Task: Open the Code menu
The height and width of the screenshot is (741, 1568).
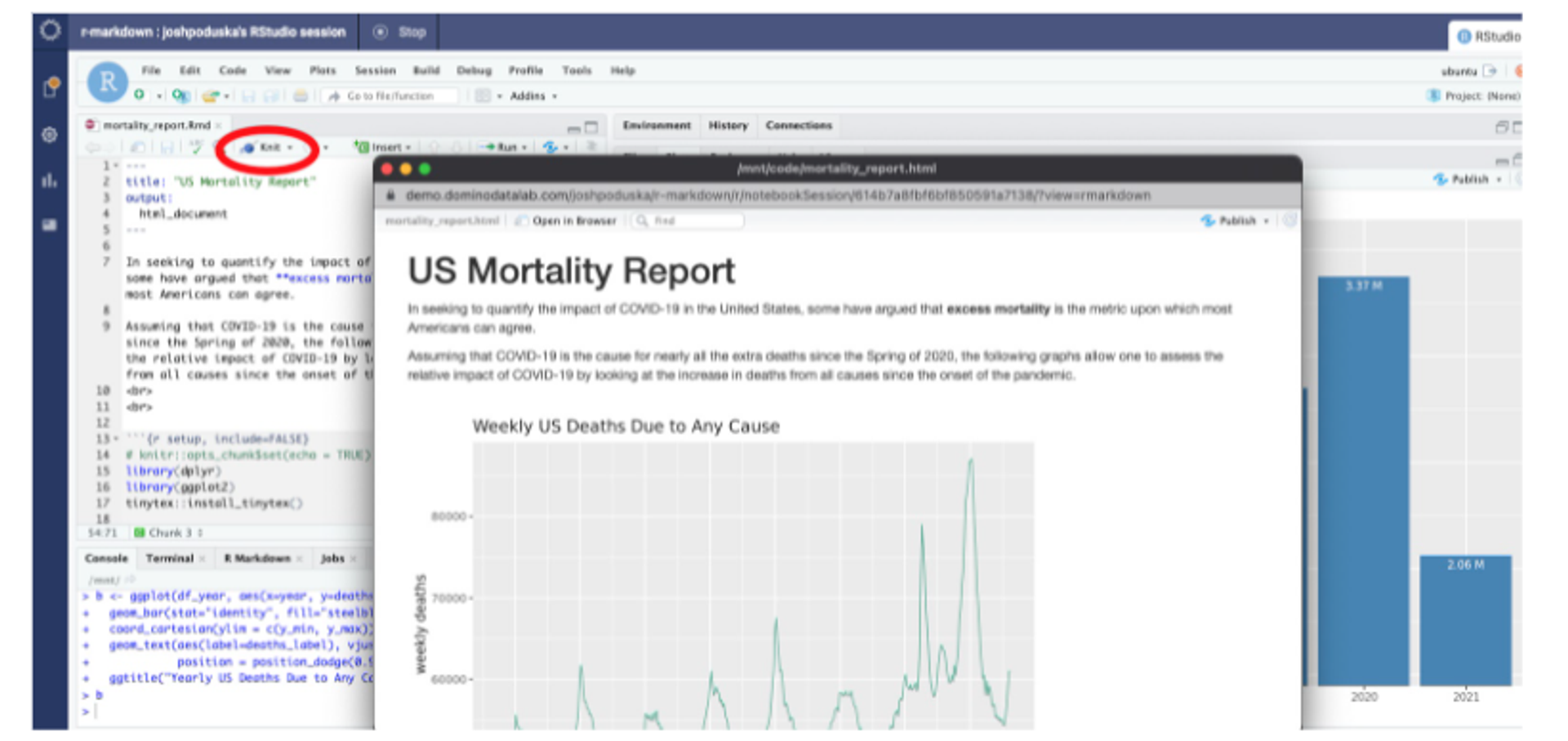Action: click(233, 70)
